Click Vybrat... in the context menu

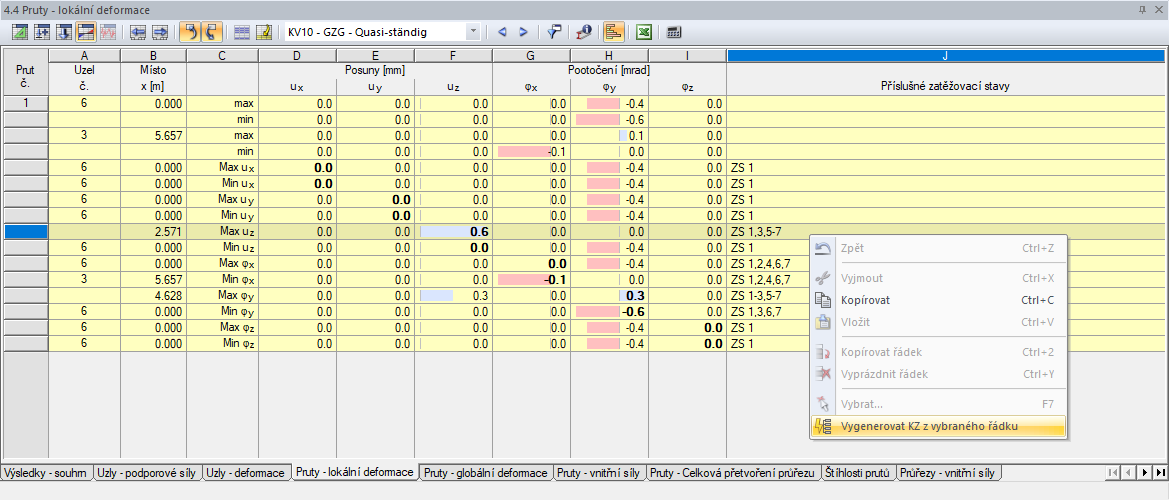pos(938,404)
